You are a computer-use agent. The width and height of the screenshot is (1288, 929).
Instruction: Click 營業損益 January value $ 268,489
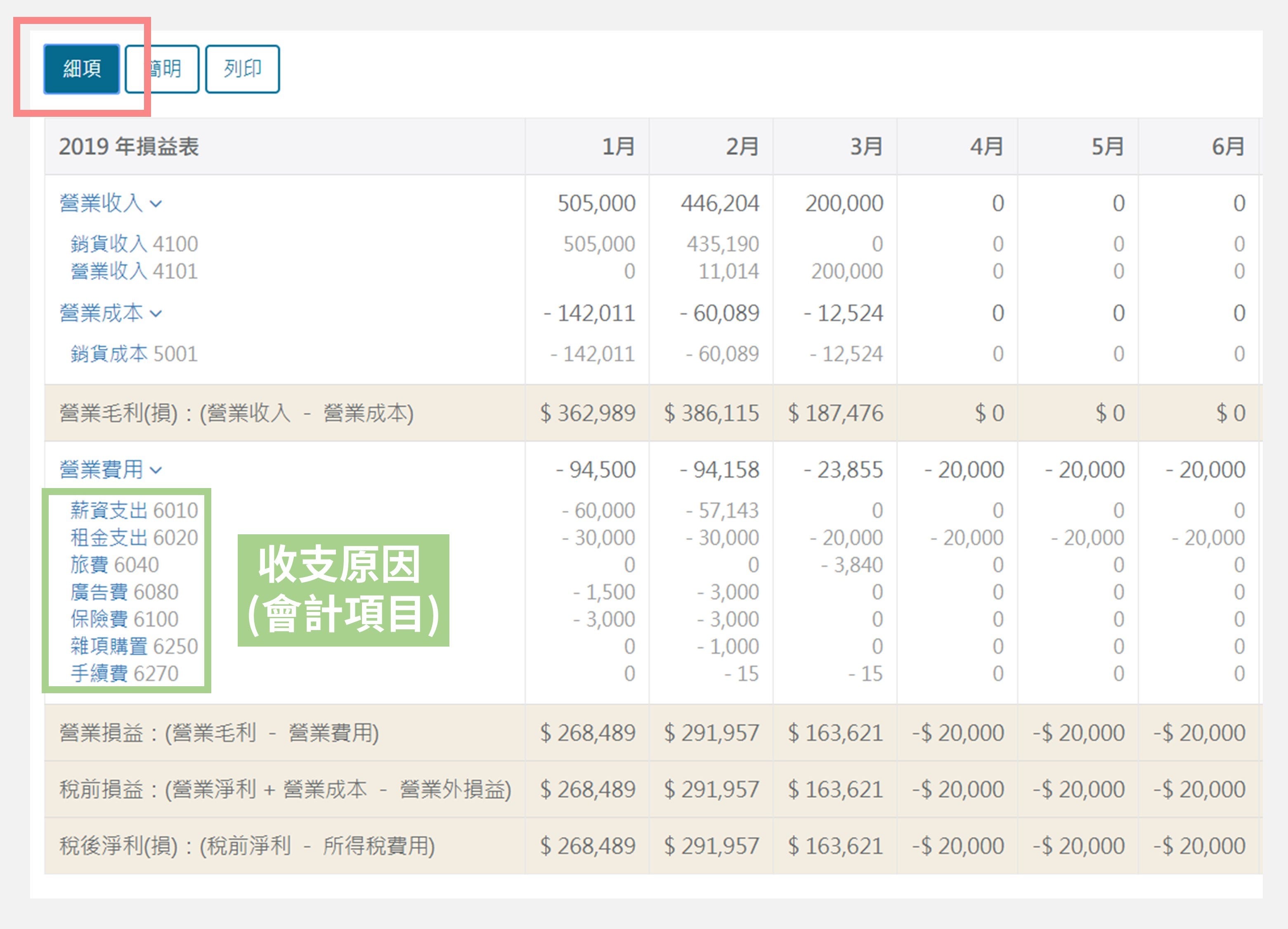click(x=588, y=732)
